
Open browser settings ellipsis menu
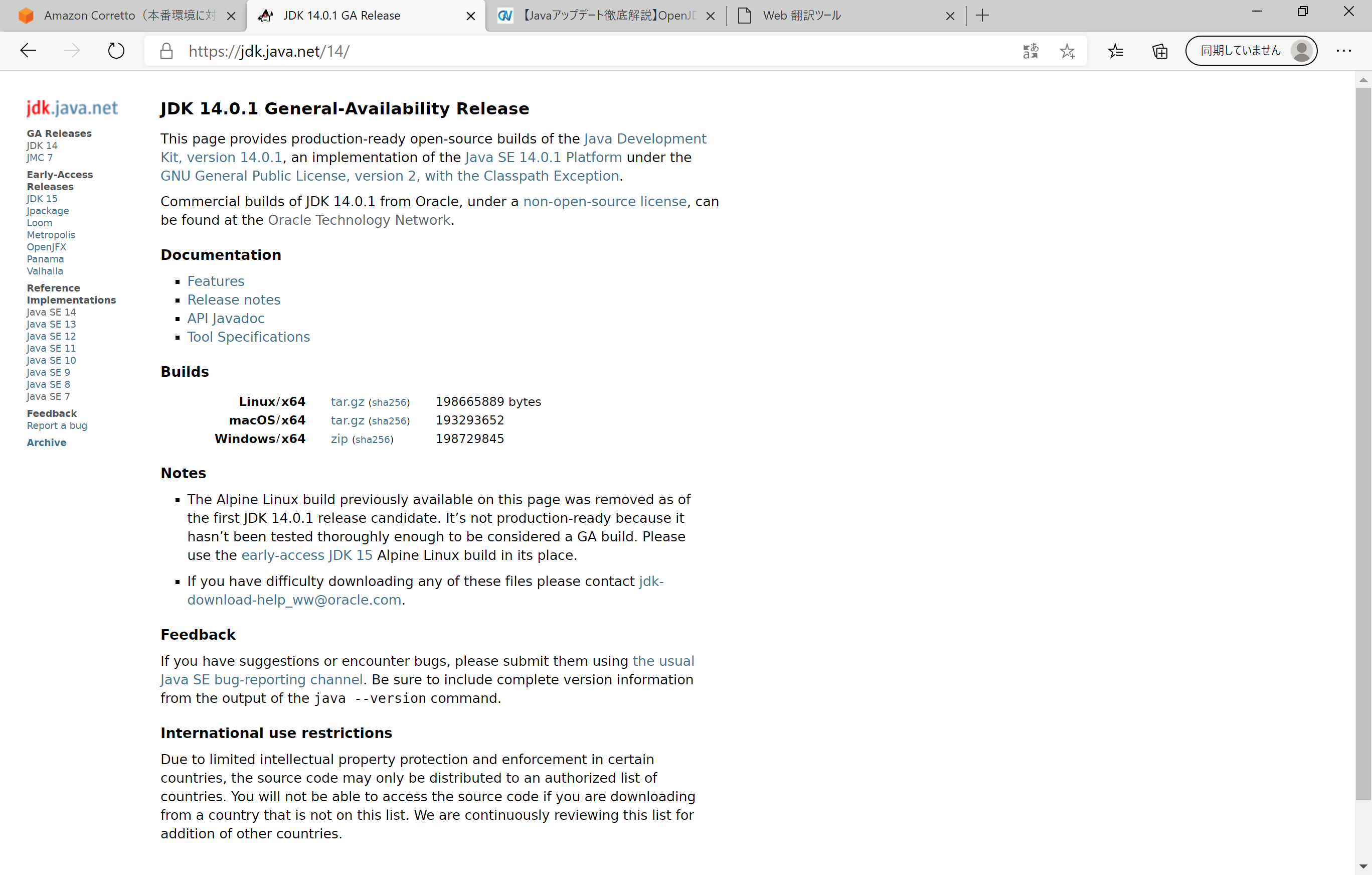1343,51
